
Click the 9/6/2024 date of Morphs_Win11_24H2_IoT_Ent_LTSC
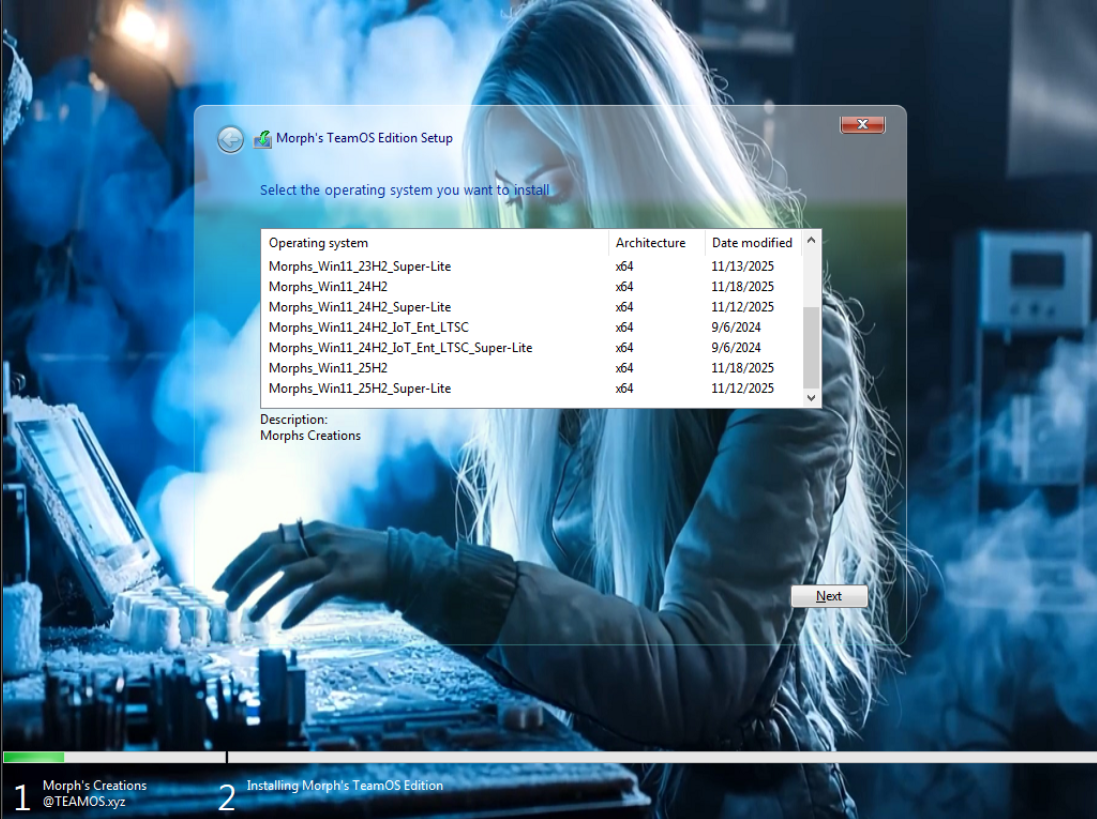coord(736,327)
